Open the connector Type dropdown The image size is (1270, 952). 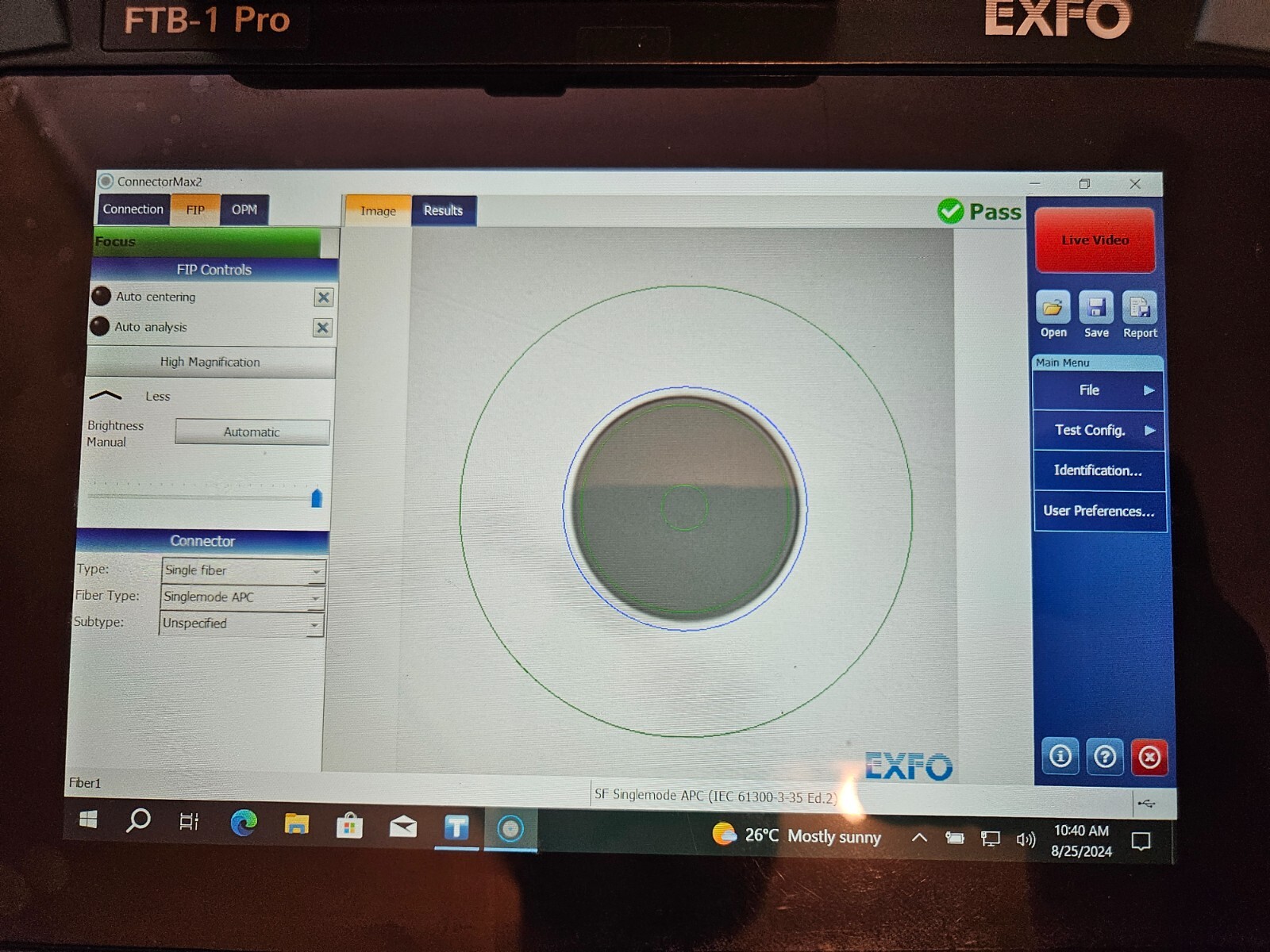[243, 570]
